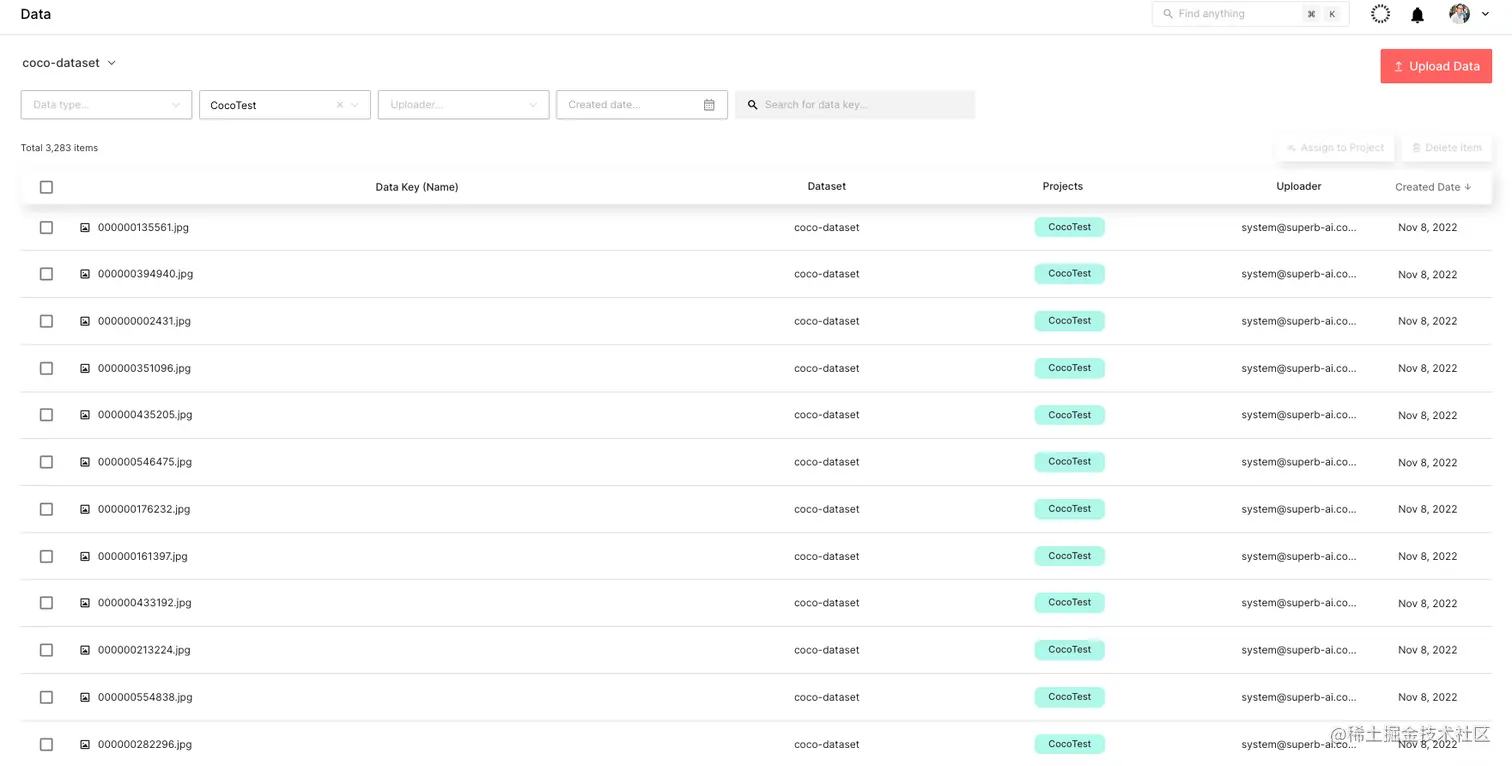The height and width of the screenshot is (766, 1512).
Task: Select all rows with the header checkbox
Action: pos(46,187)
